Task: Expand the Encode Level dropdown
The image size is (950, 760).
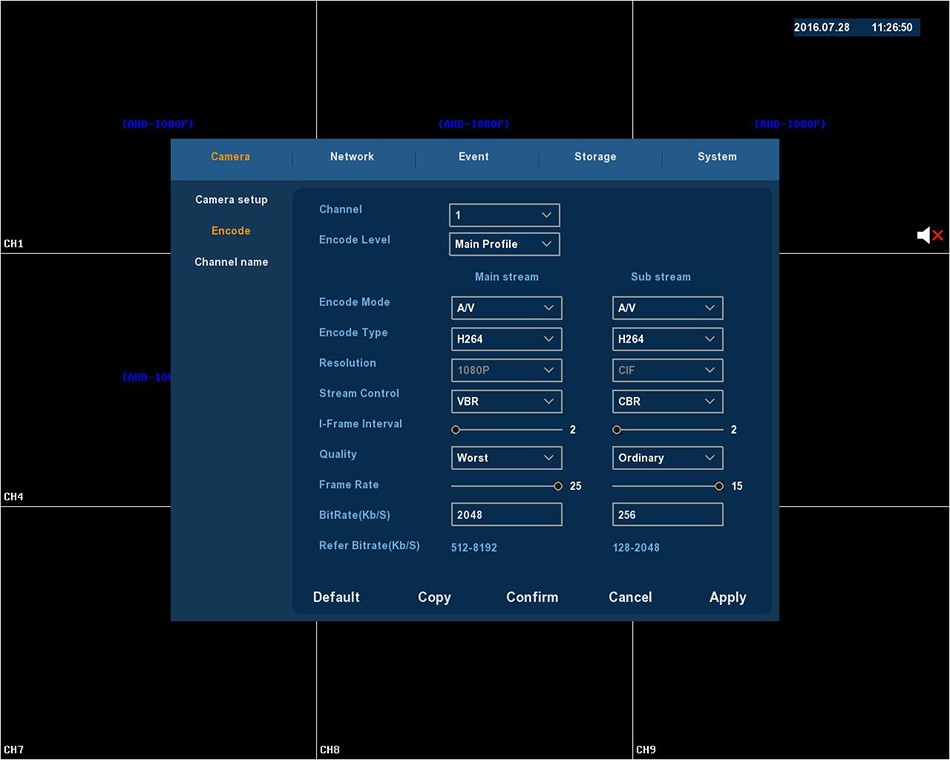Action: point(504,244)
